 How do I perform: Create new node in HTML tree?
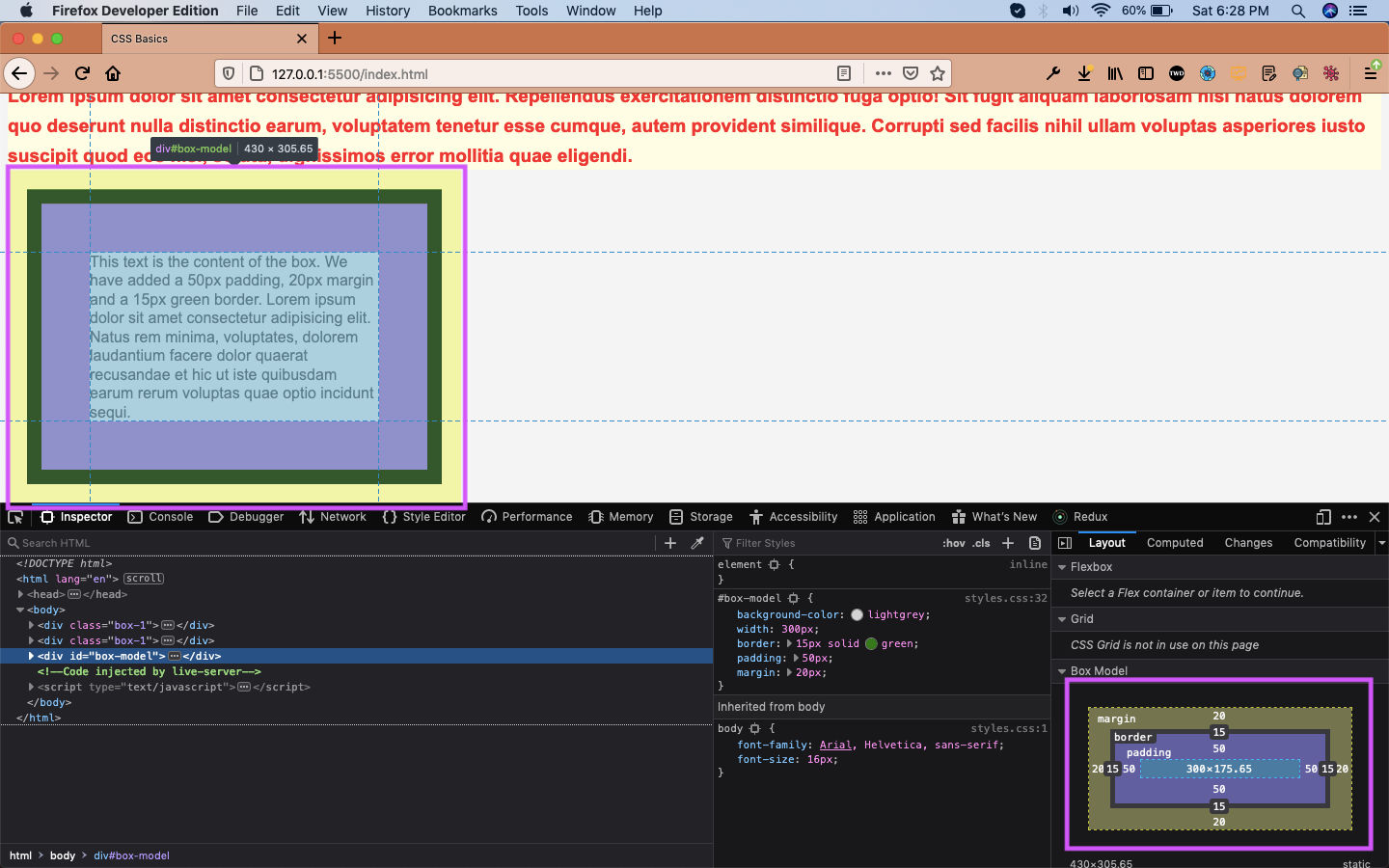tap(670, 543)
